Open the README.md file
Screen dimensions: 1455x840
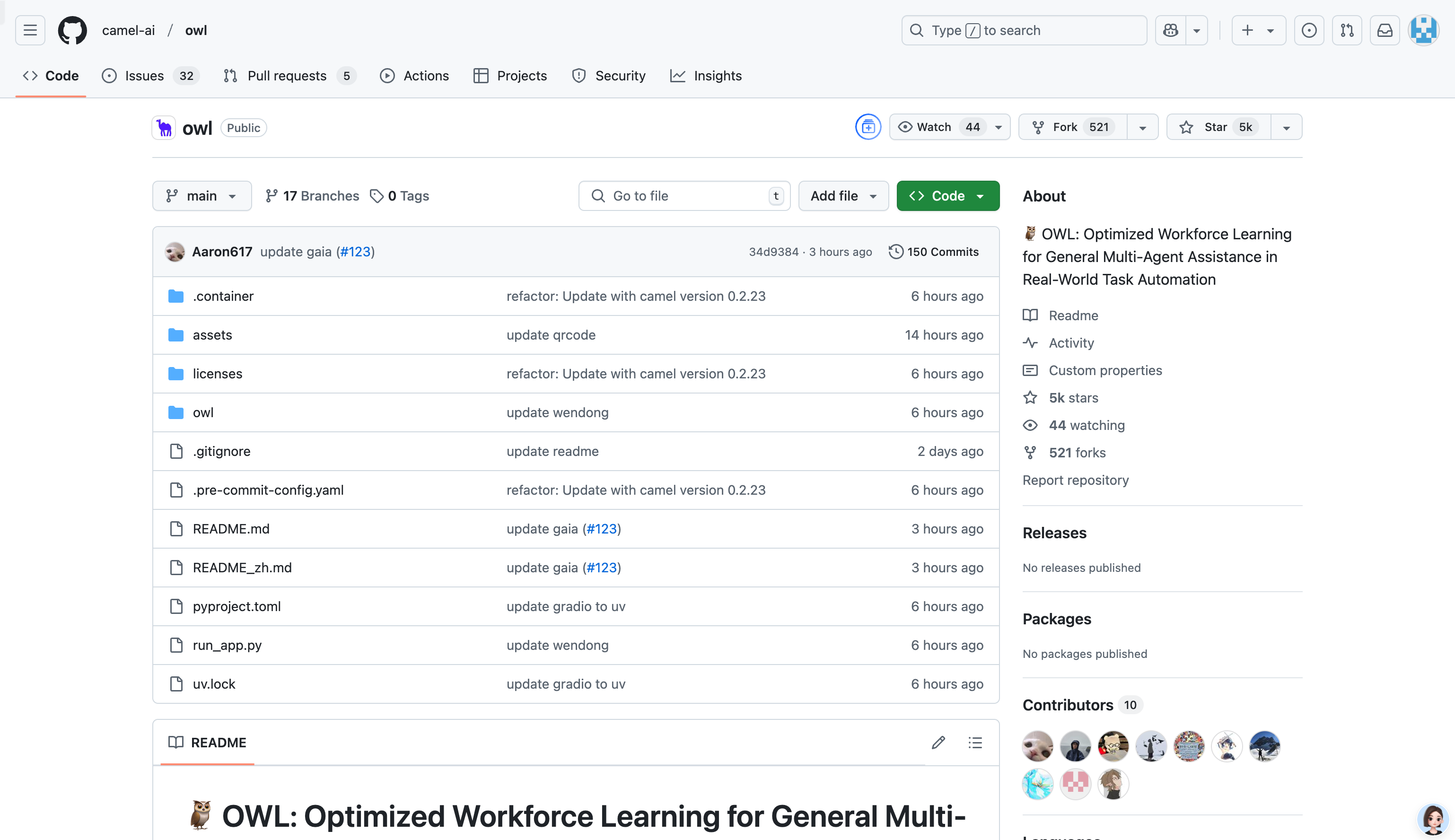coord(231,528)
